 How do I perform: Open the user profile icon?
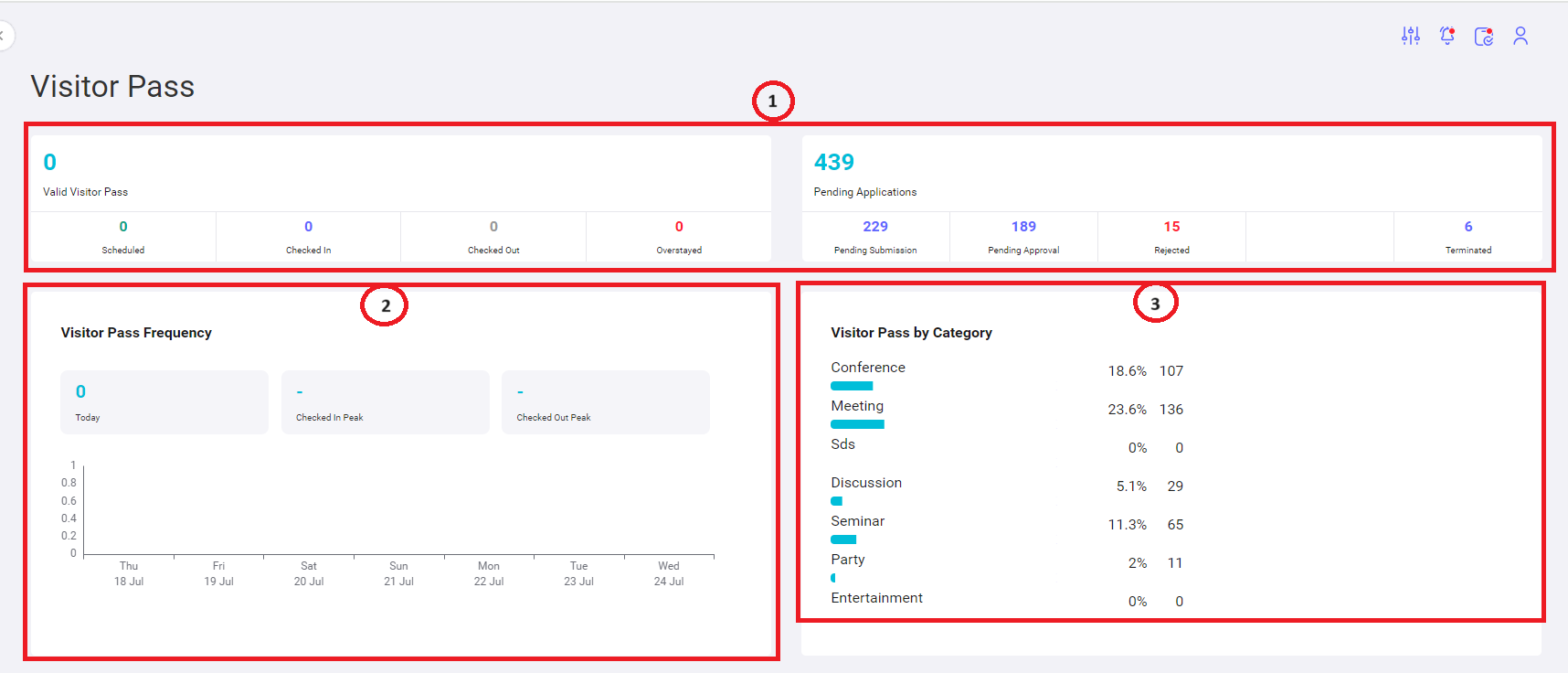pyautogui.click(x=1520, y=36)
